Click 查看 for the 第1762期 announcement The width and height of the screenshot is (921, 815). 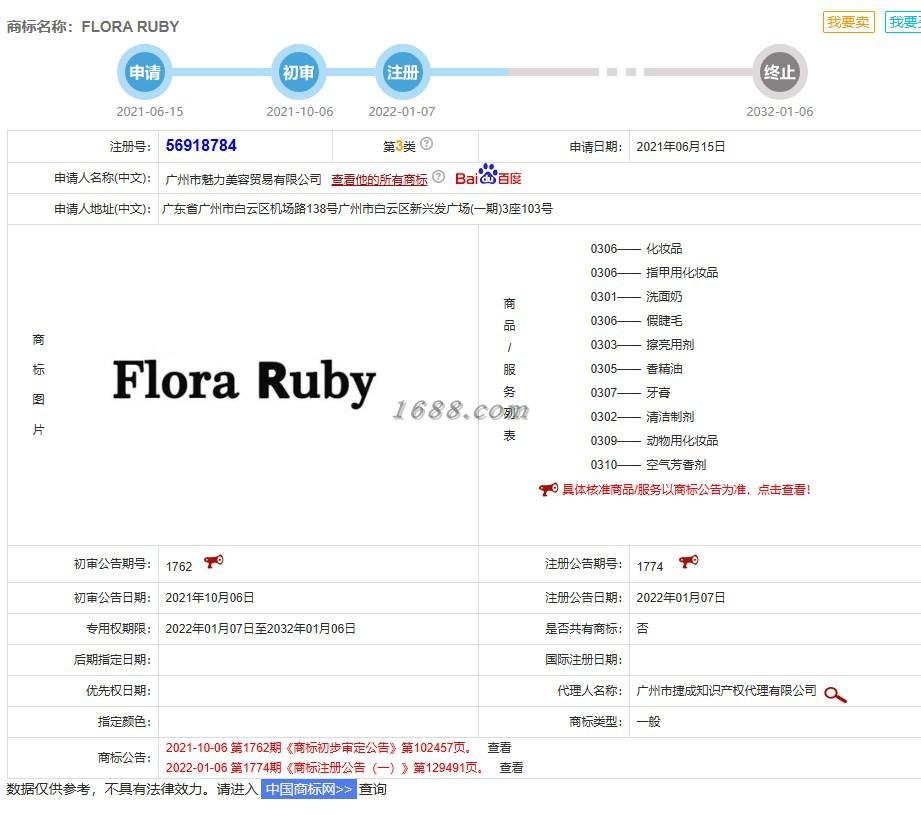499,747
